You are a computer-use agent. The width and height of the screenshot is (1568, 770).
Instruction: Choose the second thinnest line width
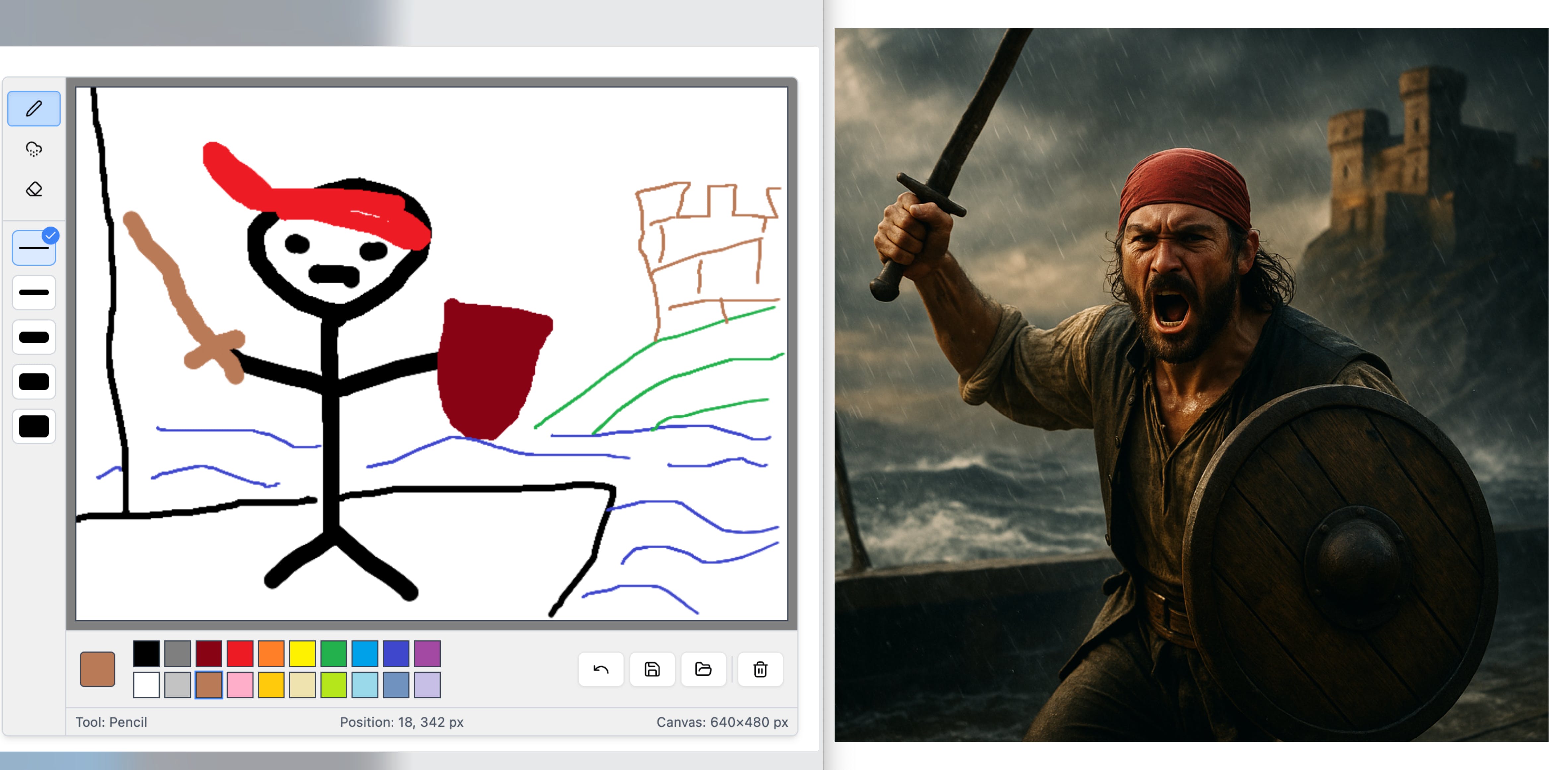pos(33,293)
